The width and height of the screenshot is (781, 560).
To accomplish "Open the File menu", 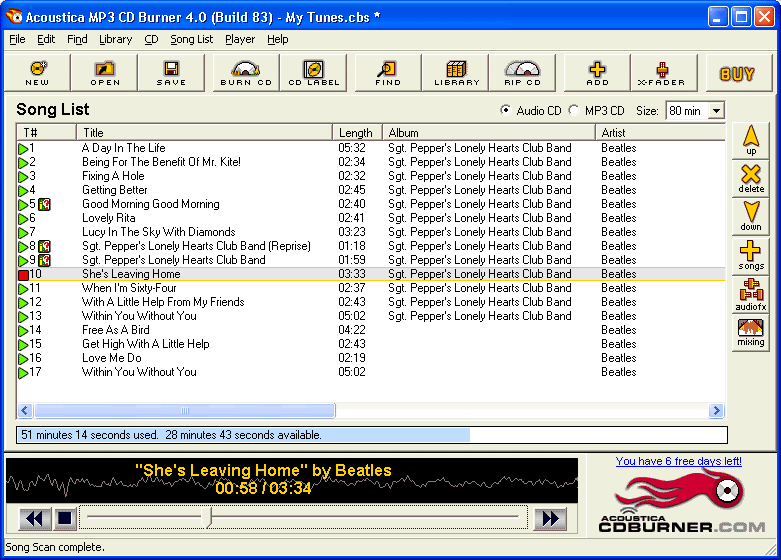I will (x=17, y=39).
